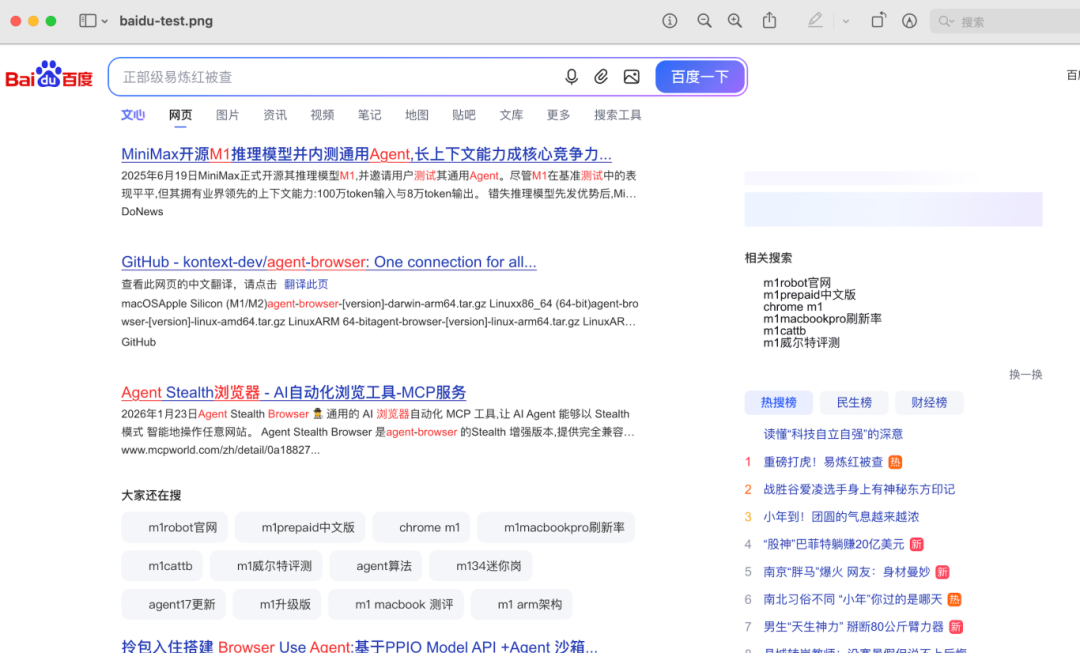The height and width of the screenshot is (653, 1080).
Task: Open hot item 小年到！团圆的气息越来越浓
Action: (x=841, y=517)
